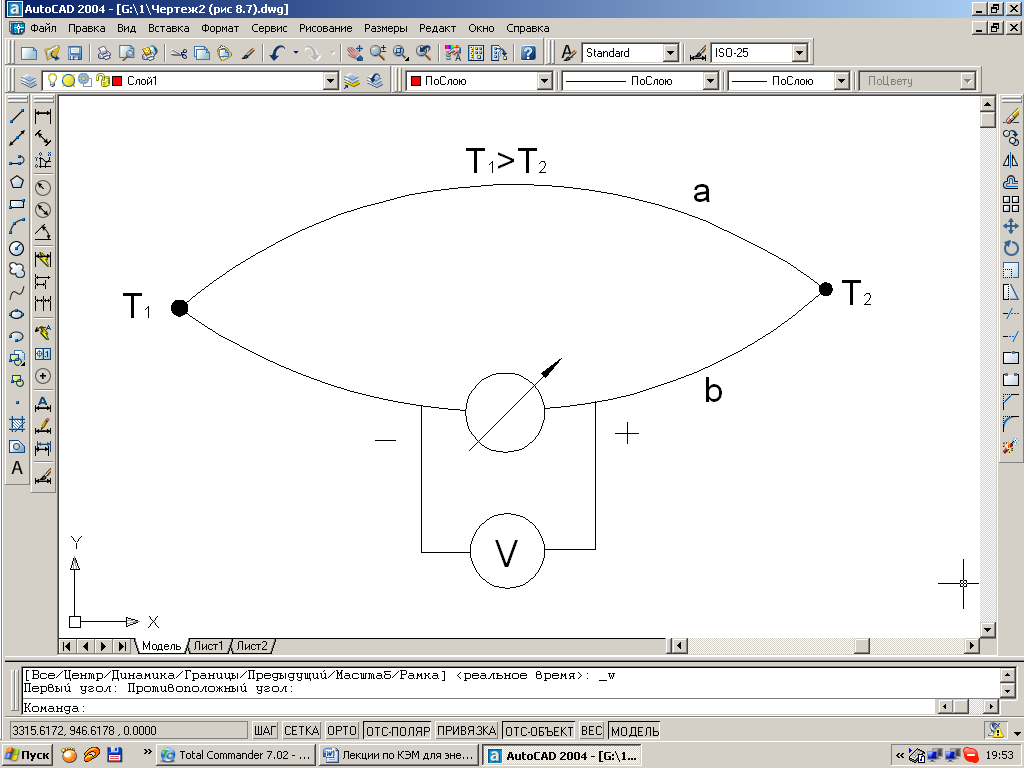Open the Рисование menu
1024x768 pixels.
[325, 28]
